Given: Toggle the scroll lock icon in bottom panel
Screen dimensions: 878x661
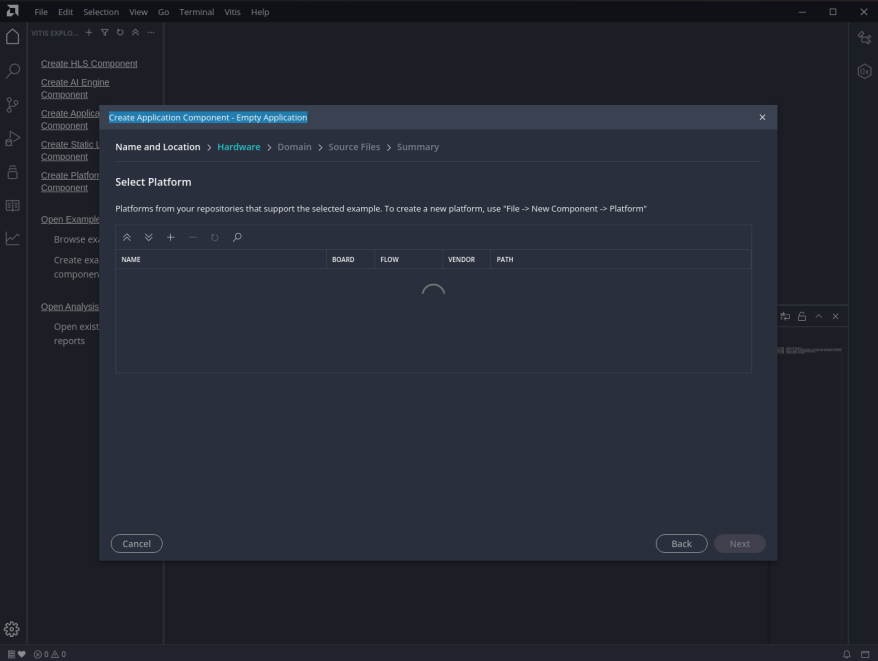Looking at the screenshot, I should pos(802,316).
